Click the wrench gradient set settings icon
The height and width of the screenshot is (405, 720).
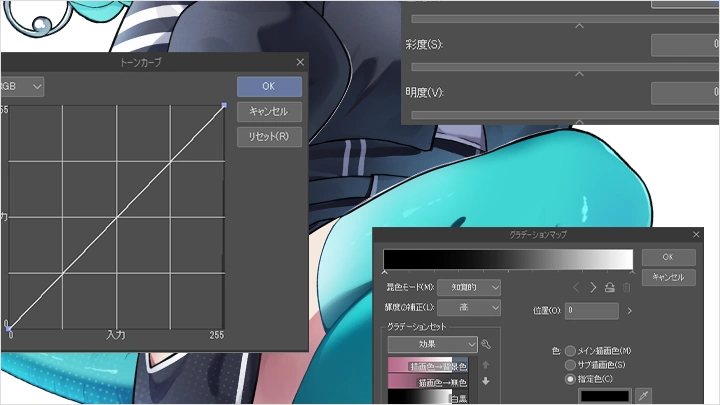pos(486,344)
